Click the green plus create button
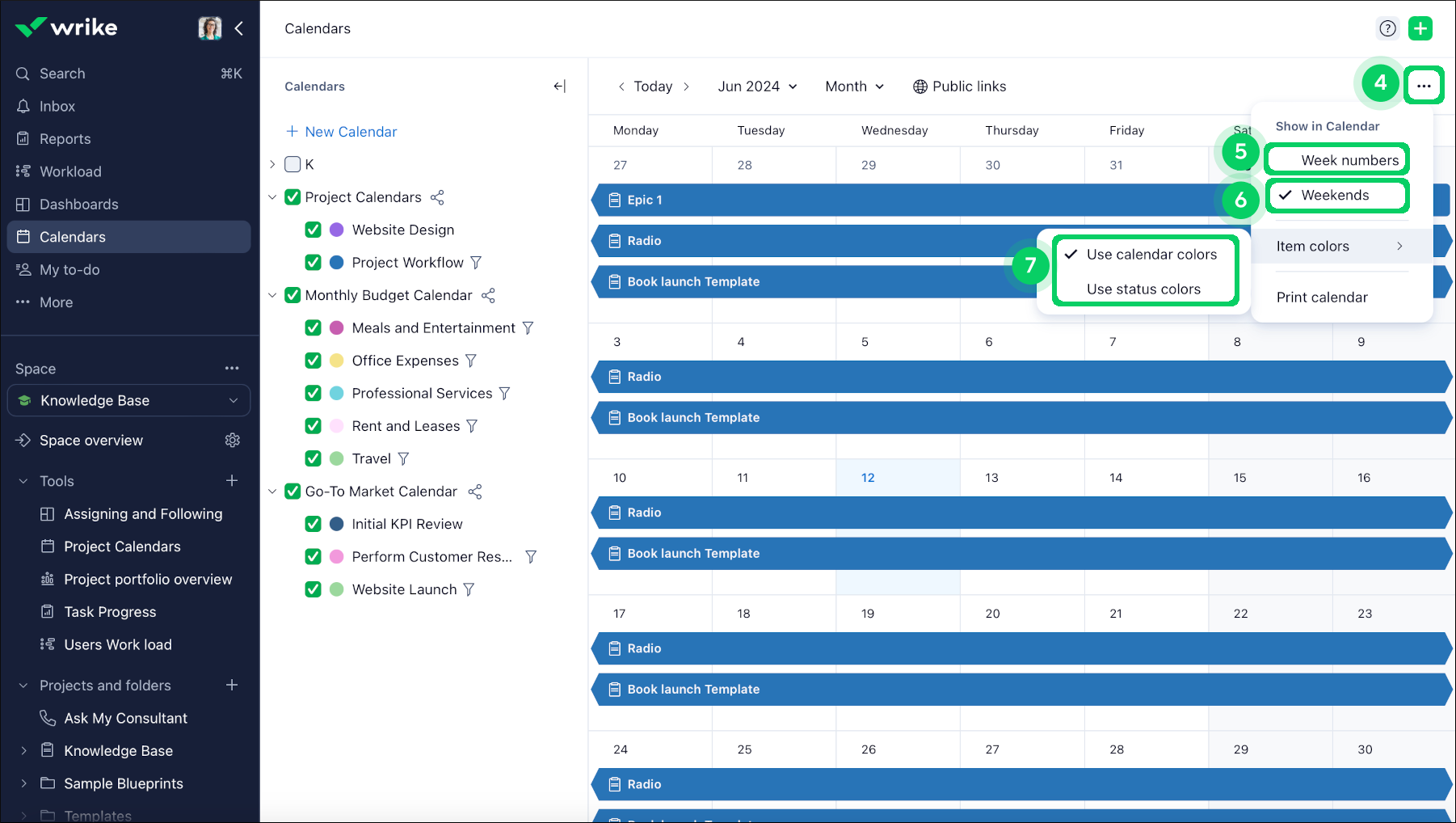This screenshot has height=823, width=1456. tap(1420, 28)
